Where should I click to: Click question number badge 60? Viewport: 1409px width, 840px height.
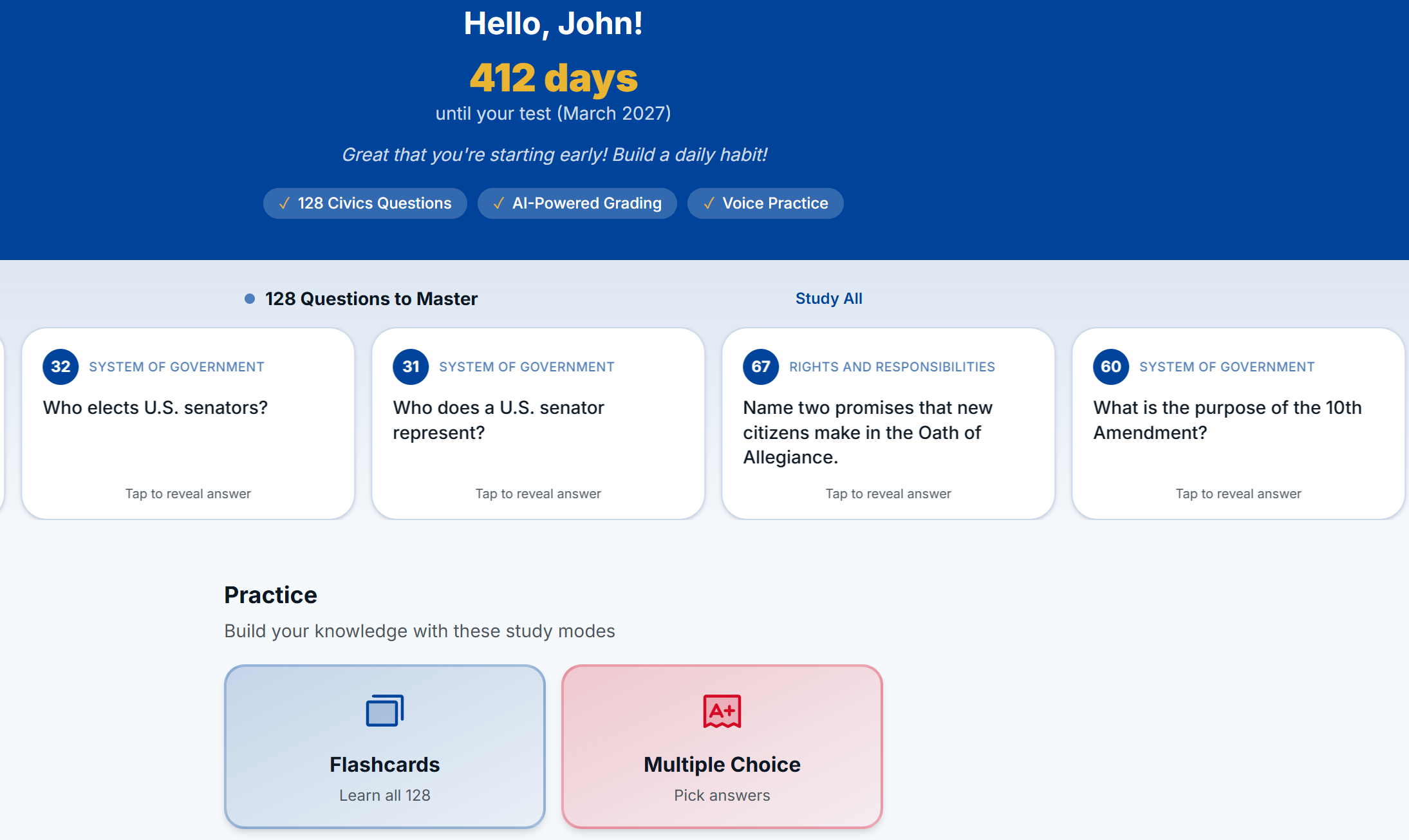coord(1110,366)
